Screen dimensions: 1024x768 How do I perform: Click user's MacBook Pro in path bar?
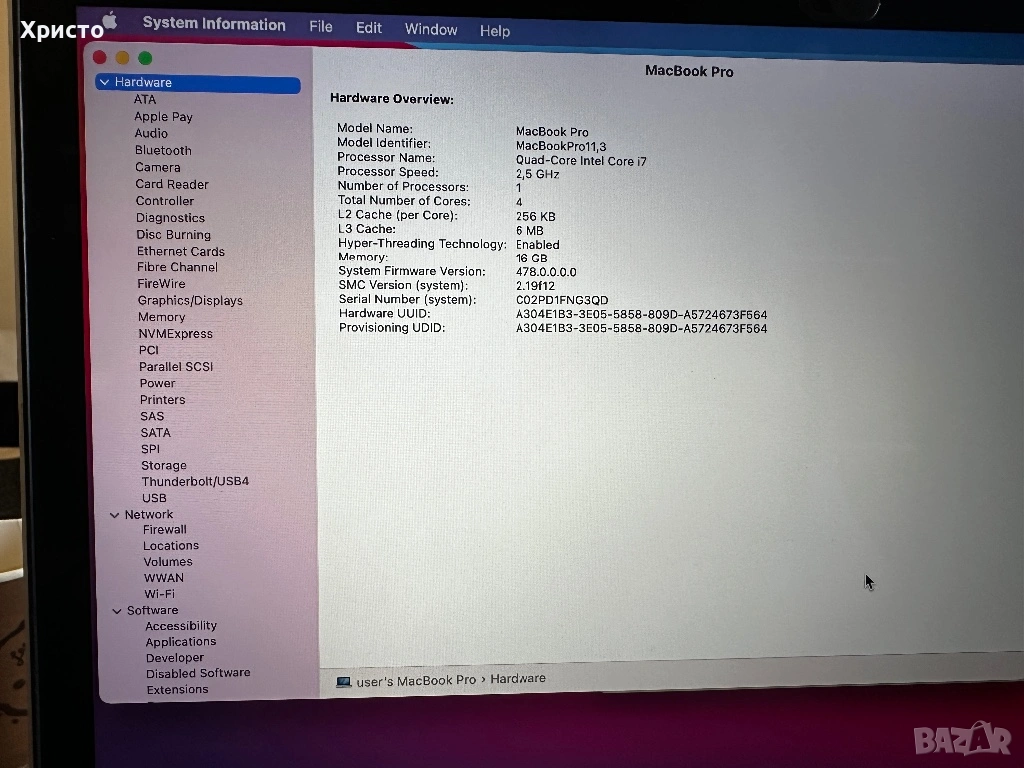(x=416, y=680)
